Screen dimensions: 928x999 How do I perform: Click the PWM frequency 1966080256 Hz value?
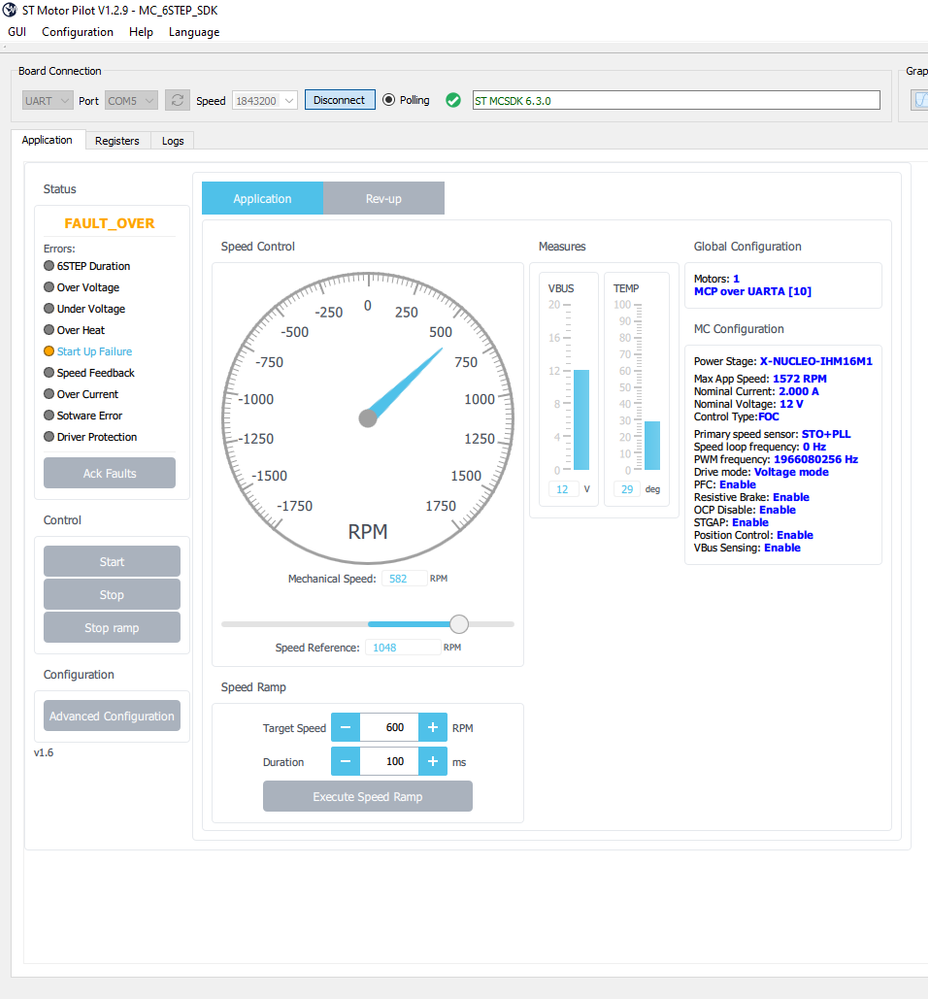[x=816, y=459]
